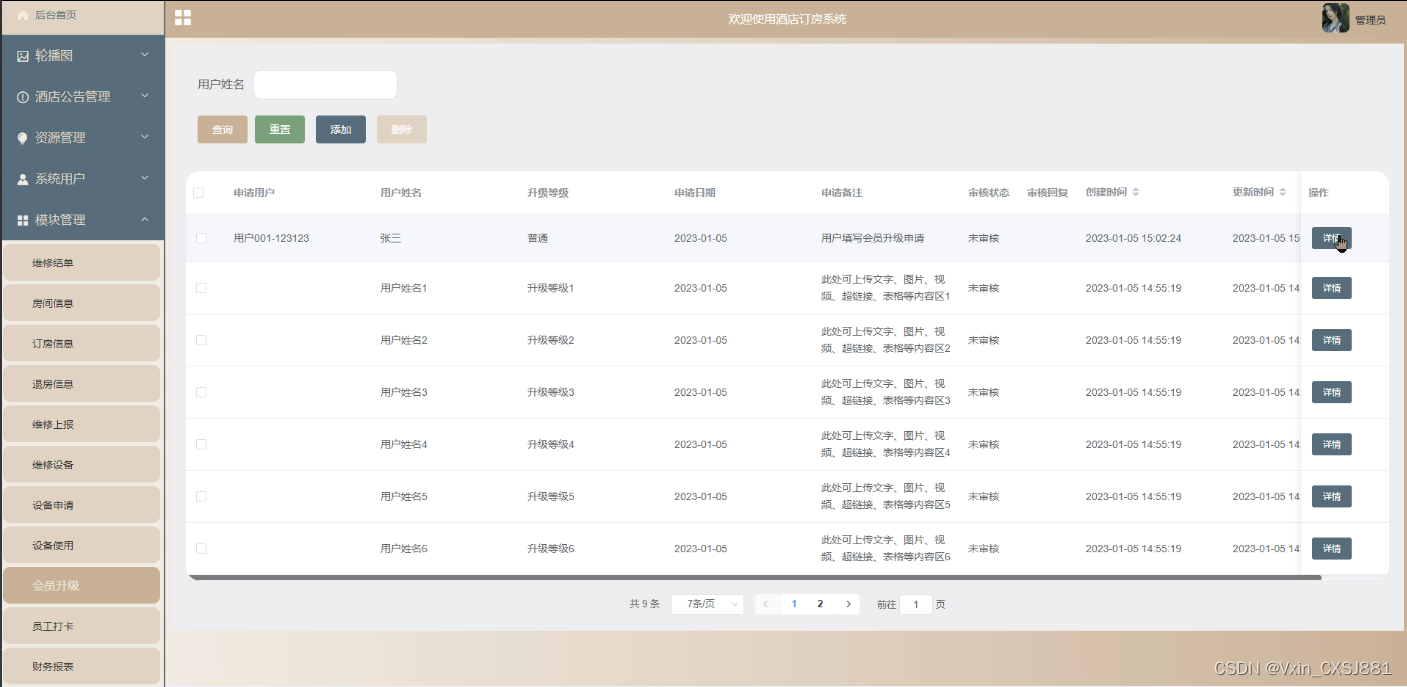The height and width of the screenshot is (687, 1407).
Task: Click the 2023-01-05 15:02:24 creation time cell
Action: [x=1133, y=238]
